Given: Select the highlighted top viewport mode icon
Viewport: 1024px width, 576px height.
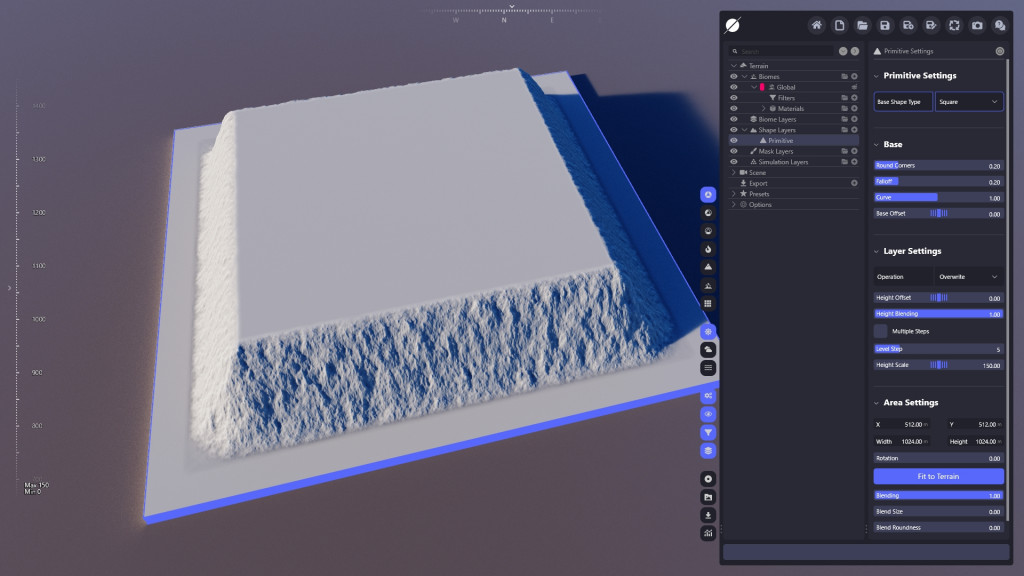Looking at the screenshot, I should (x=708, y=195).
